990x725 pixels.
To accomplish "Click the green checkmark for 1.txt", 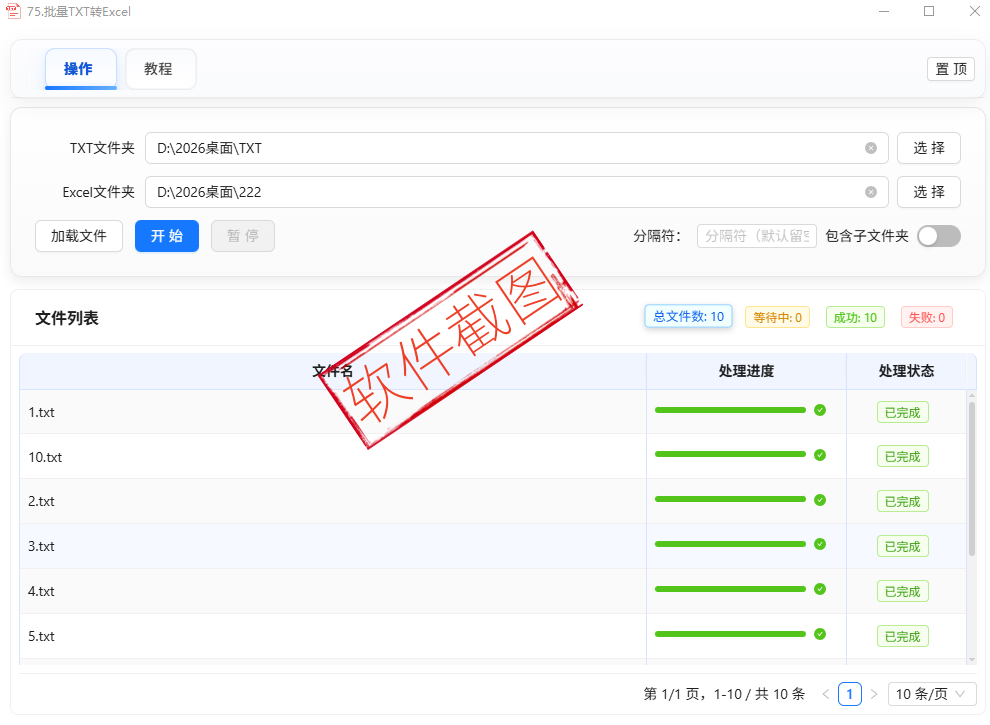I will tap(820, 410).
